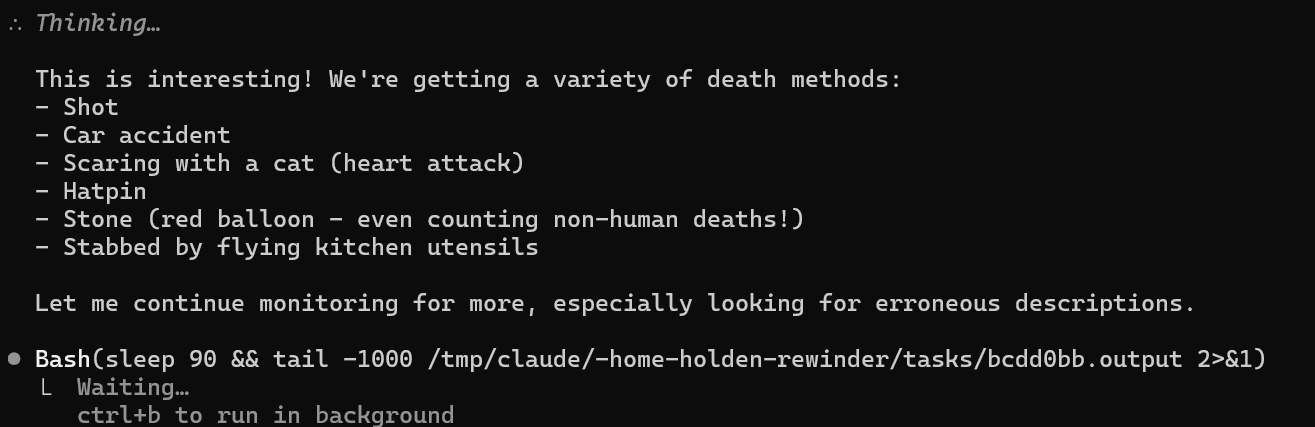This screenshot has height=427, width=1315.
Task: Select the "Car accident" list entry
Action: point(146,135)
